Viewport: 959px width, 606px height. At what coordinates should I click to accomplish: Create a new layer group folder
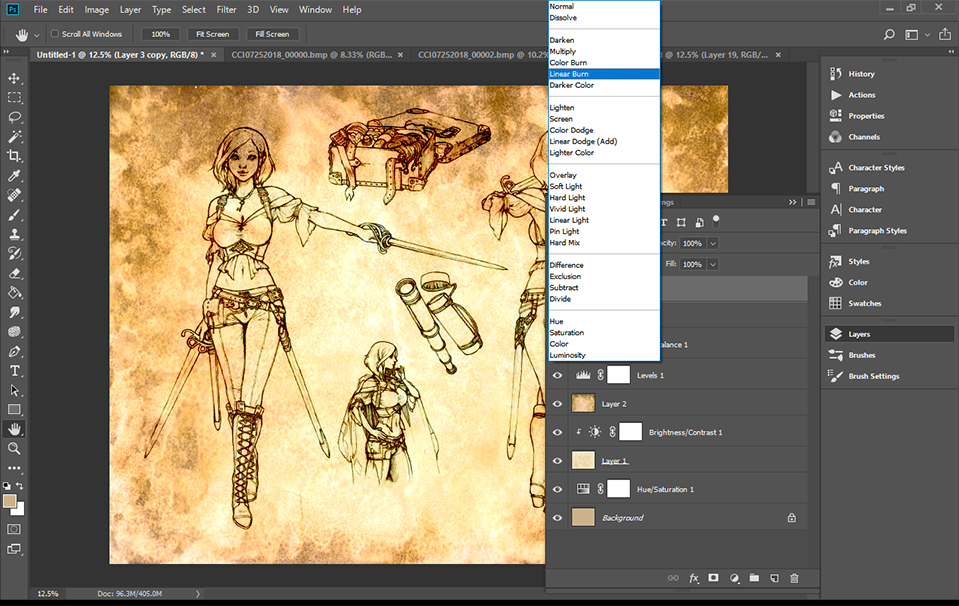tap(754, 578)
